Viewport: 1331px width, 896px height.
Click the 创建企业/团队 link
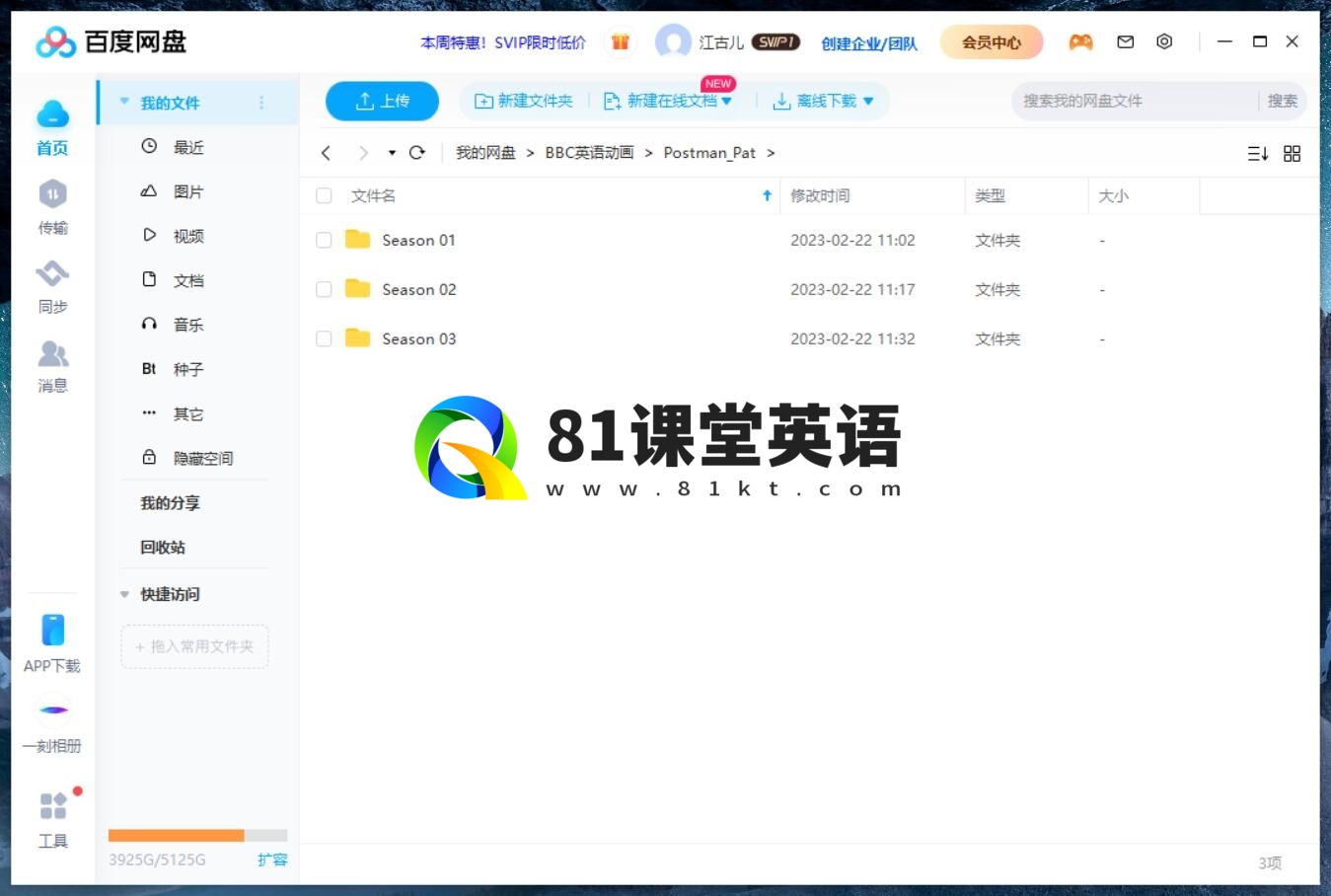pyautogui.click(x=869, y=42)
